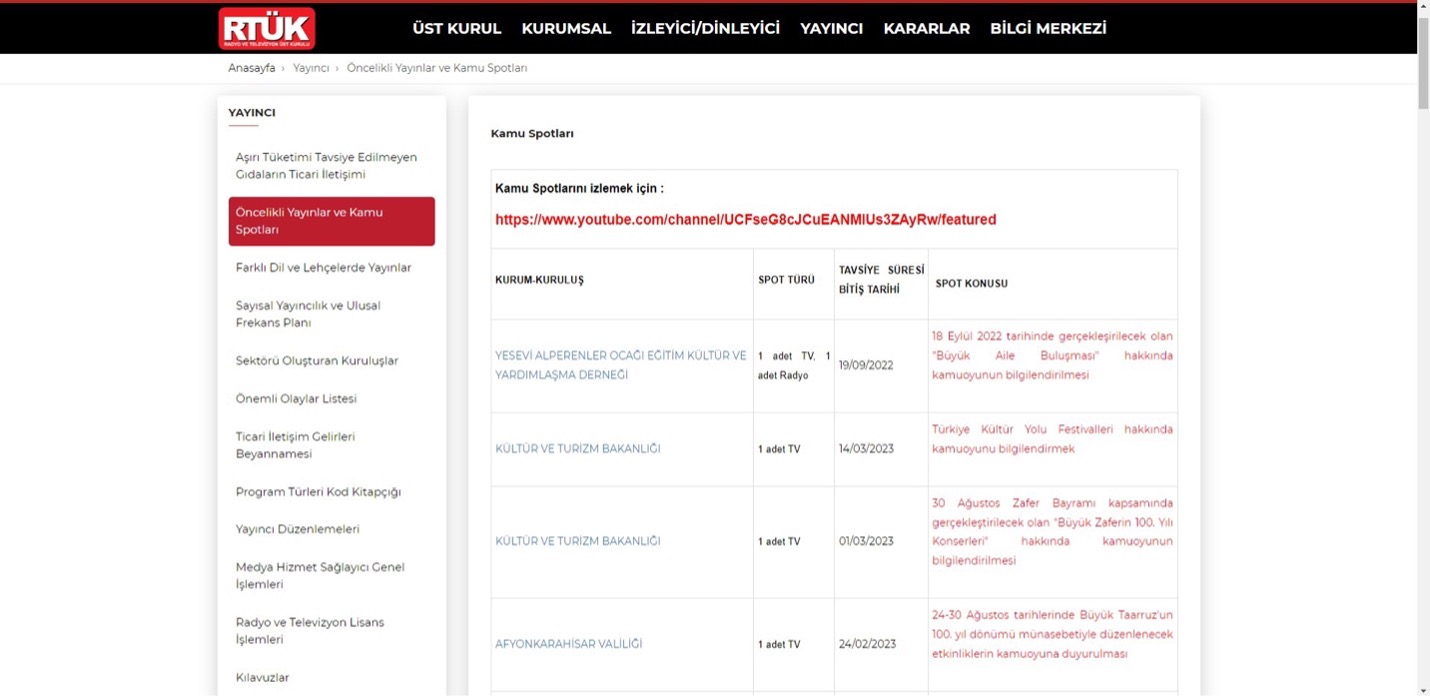Viewport: 1430px width, 699px height.
Task: Select Öncelikli Yayınlar ve Kamu Spotları sidebar item
Action: [331, 221]
